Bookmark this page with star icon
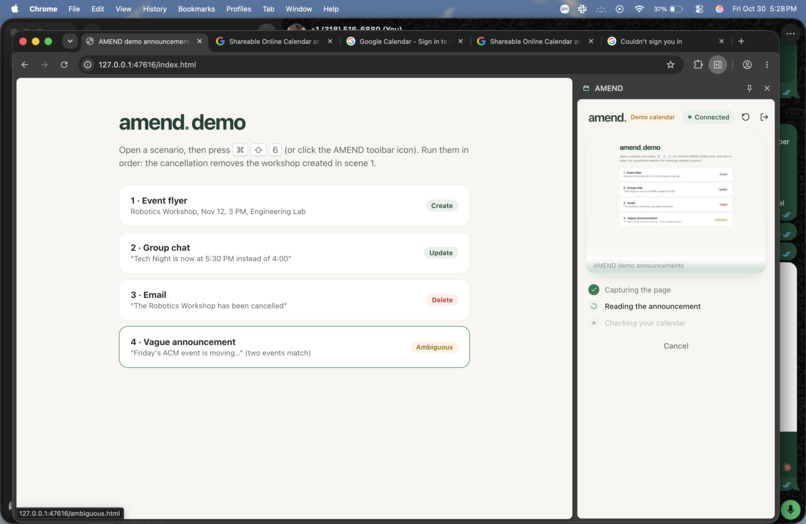 670,65
